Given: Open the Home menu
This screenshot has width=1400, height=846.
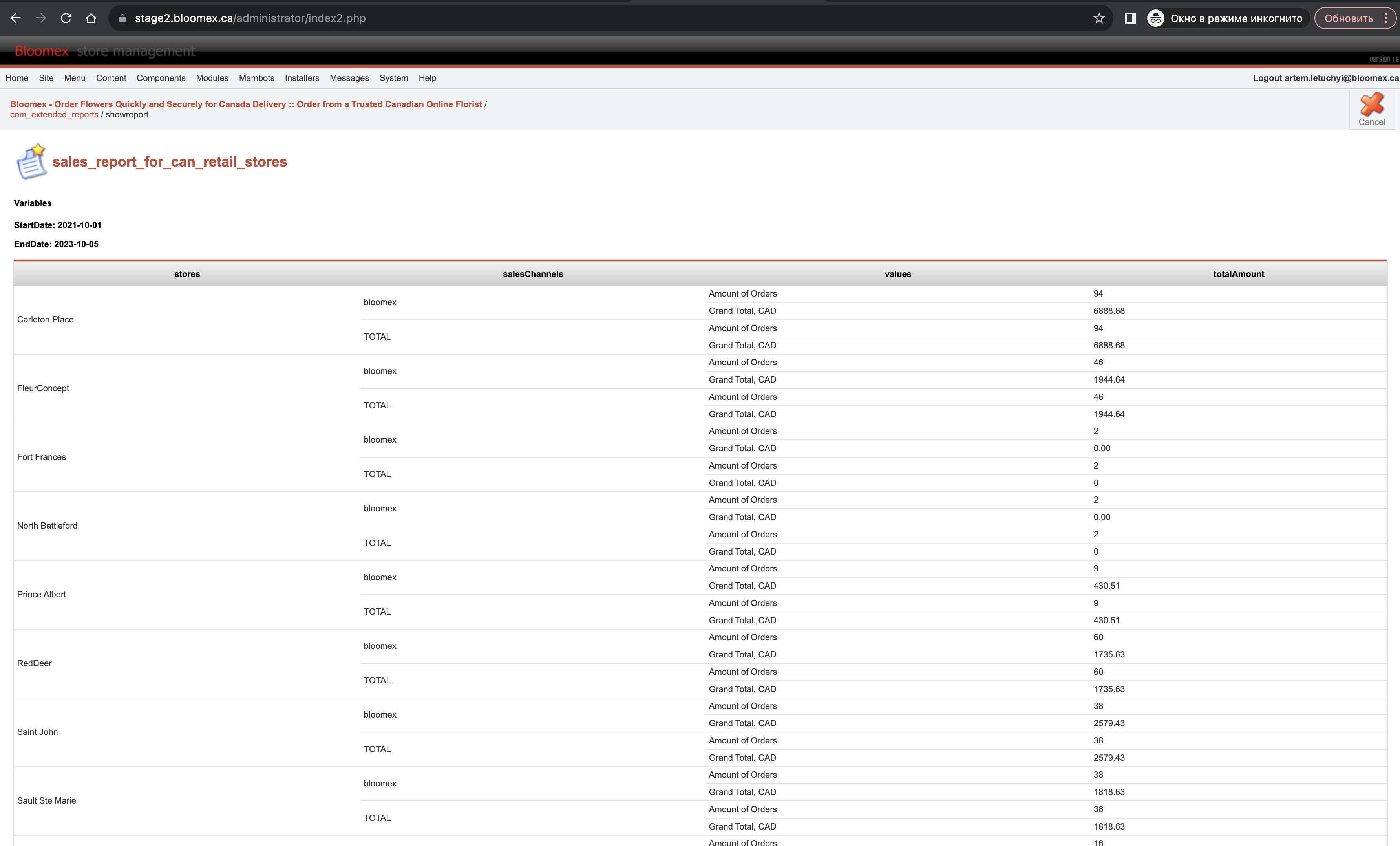Looking at the screenshot, I should (17, 78).
